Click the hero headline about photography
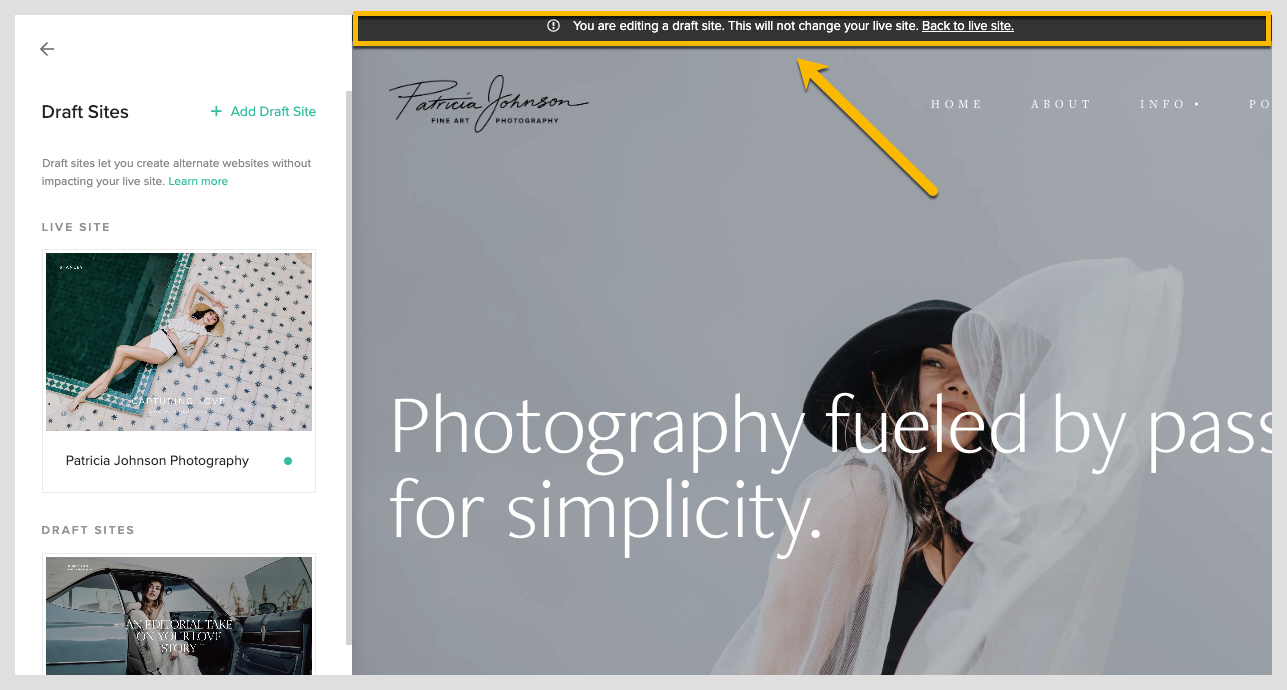 [830, 467]
